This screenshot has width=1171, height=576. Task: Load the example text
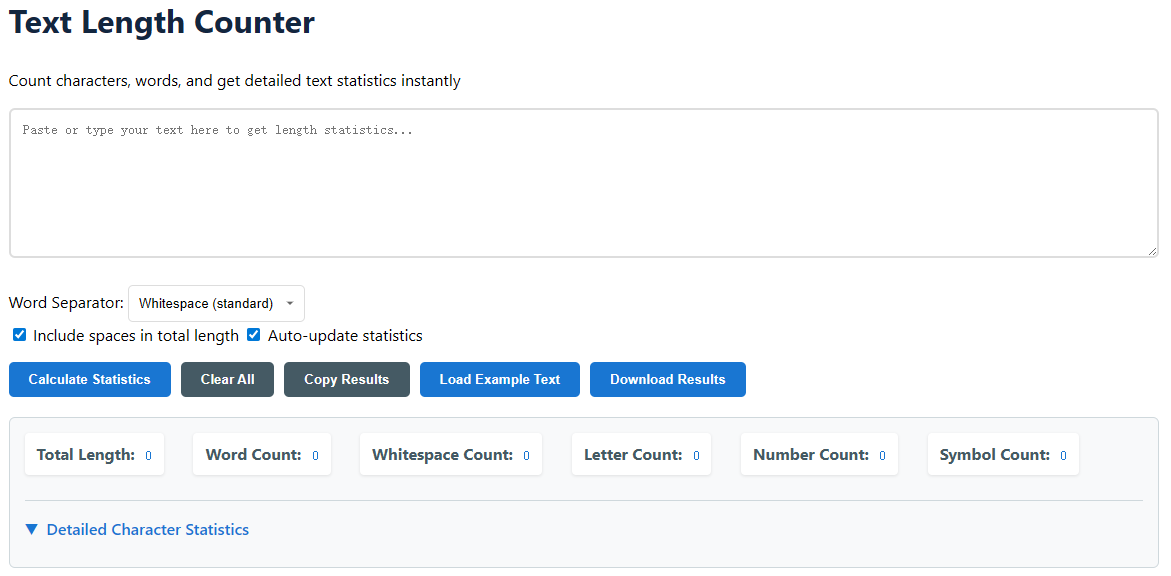[x=499, y=380]
